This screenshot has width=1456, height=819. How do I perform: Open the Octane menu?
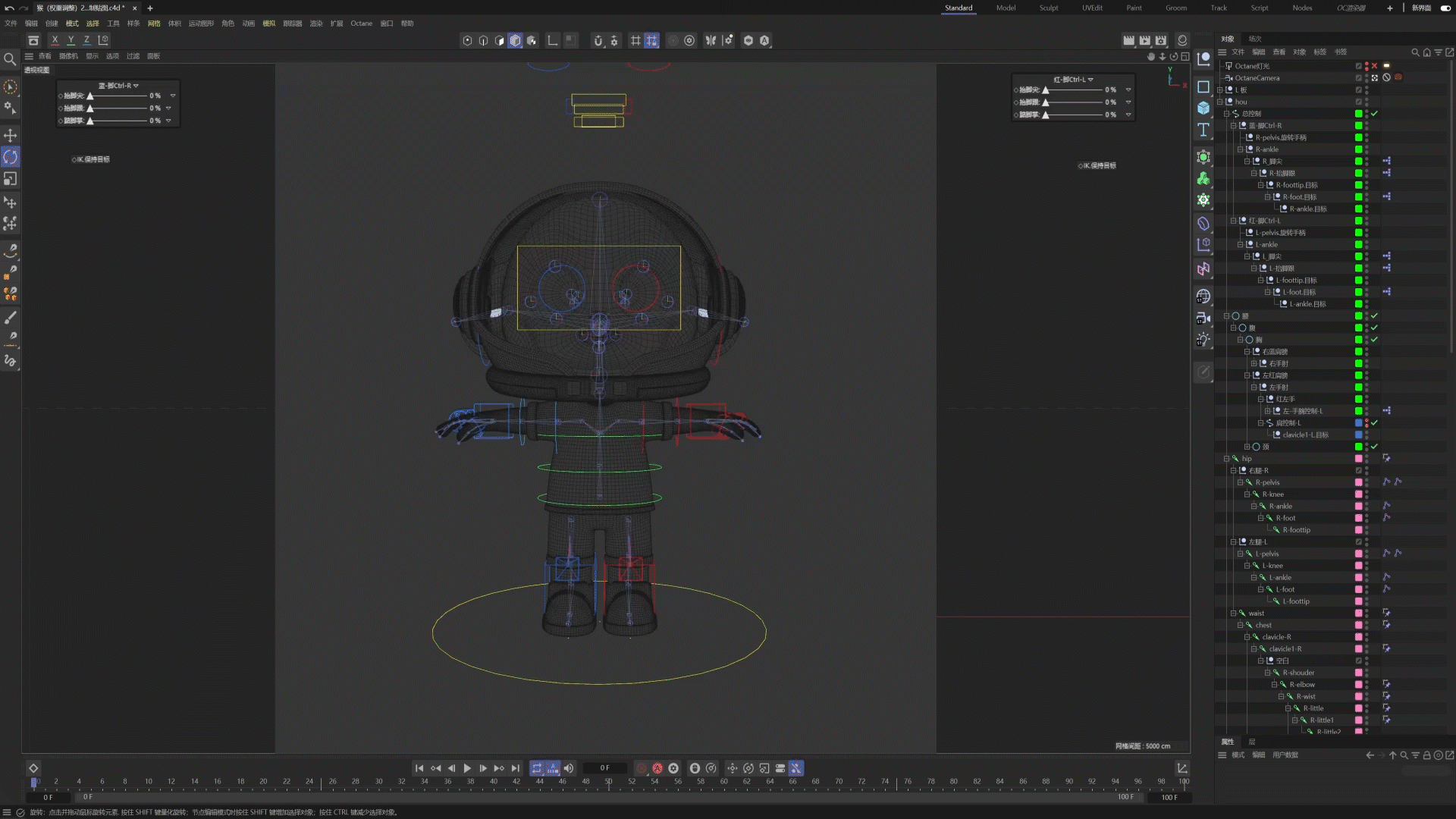361,24
